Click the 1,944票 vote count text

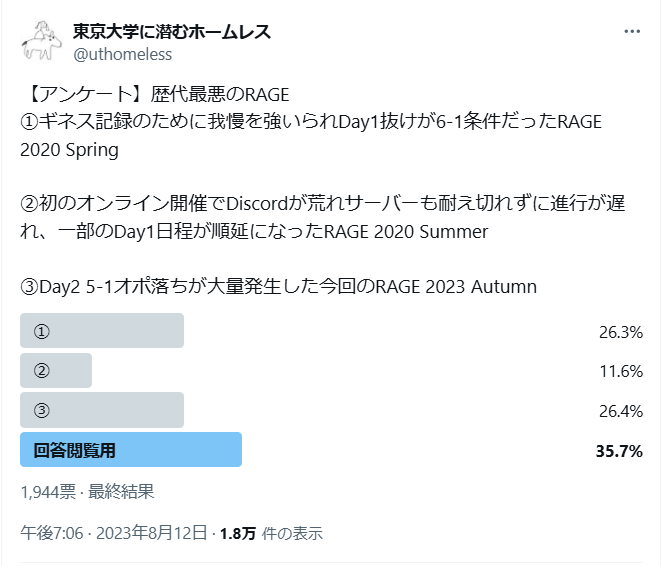coord(48,492)
